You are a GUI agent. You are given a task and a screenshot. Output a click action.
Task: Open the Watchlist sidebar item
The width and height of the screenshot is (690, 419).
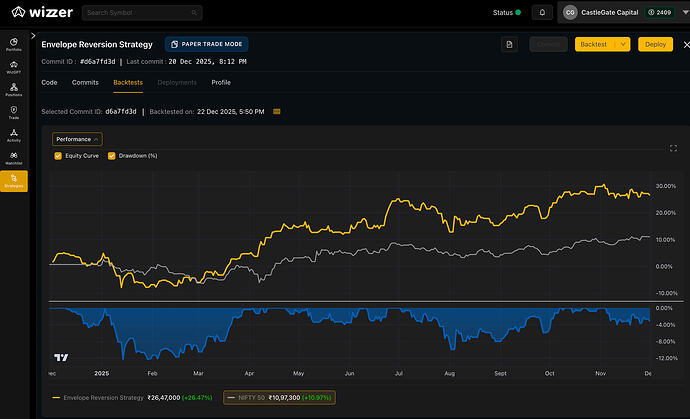point(14,158)
